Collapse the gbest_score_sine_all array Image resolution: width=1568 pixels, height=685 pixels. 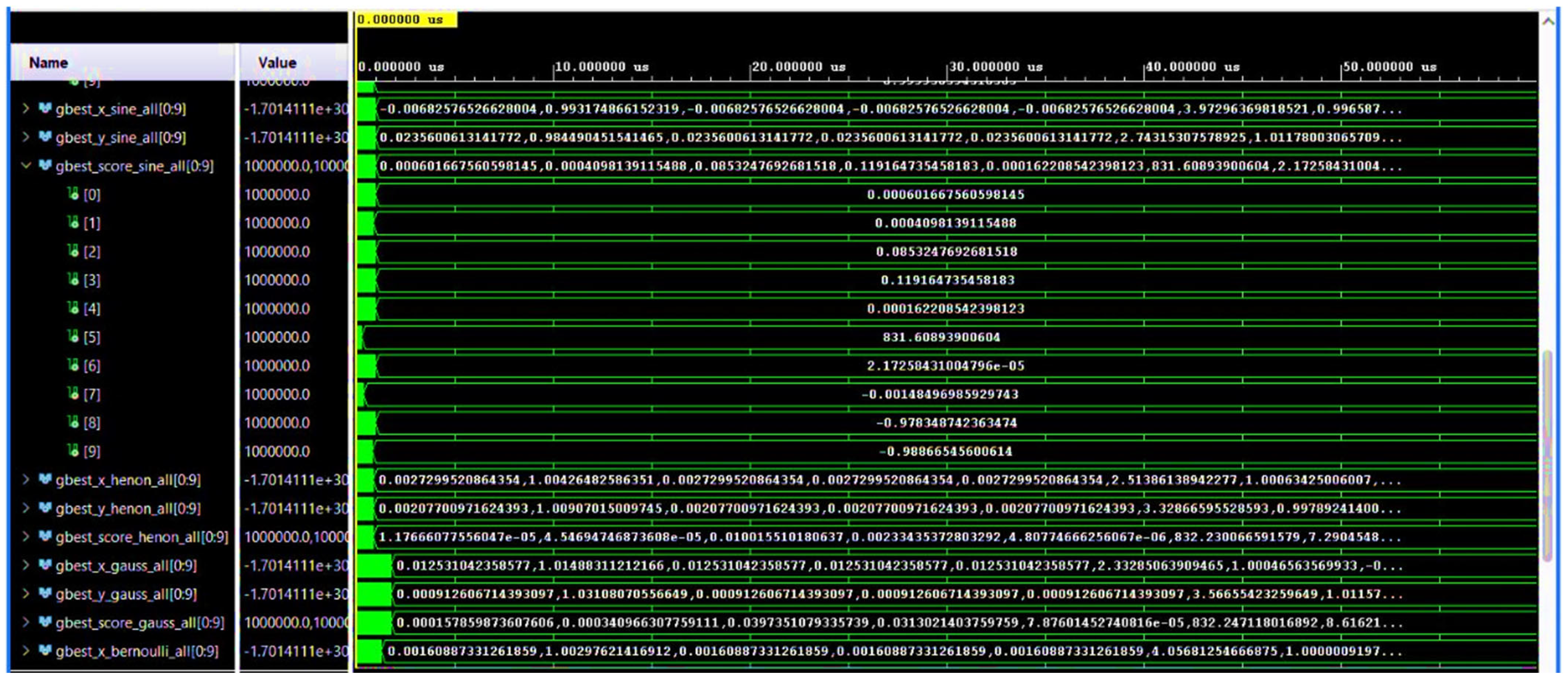point(25,166)
